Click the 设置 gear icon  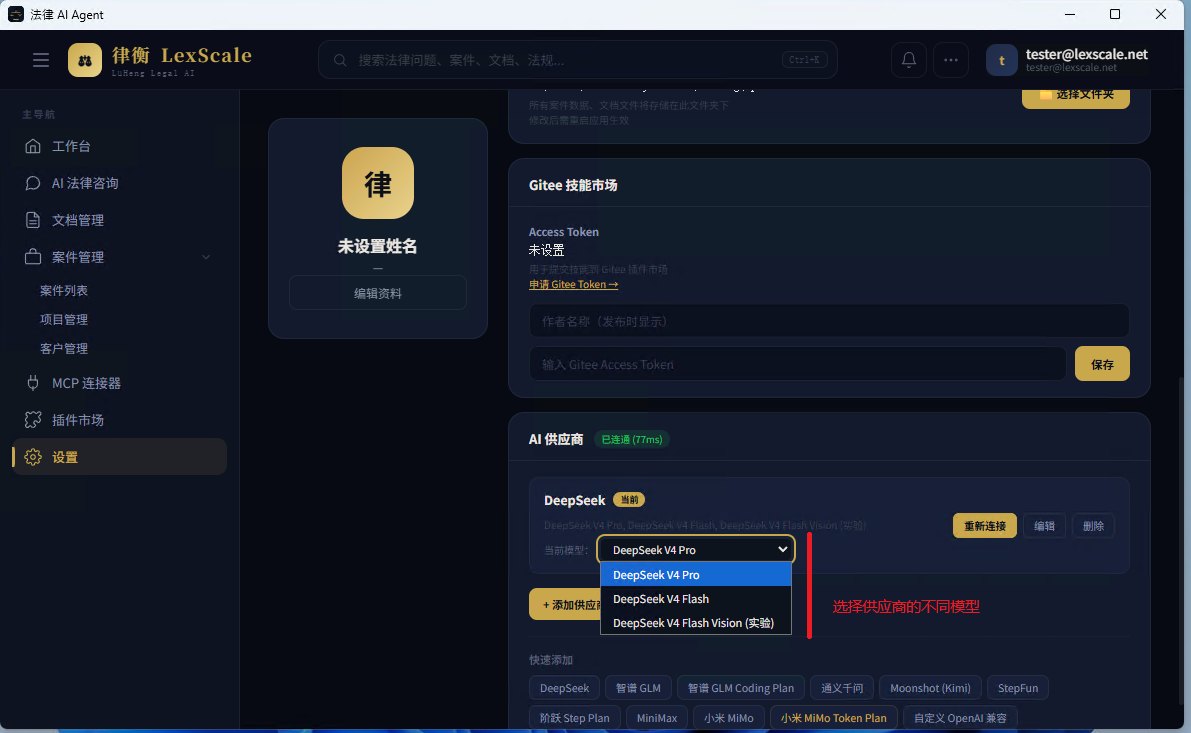[x=33, y=457]
